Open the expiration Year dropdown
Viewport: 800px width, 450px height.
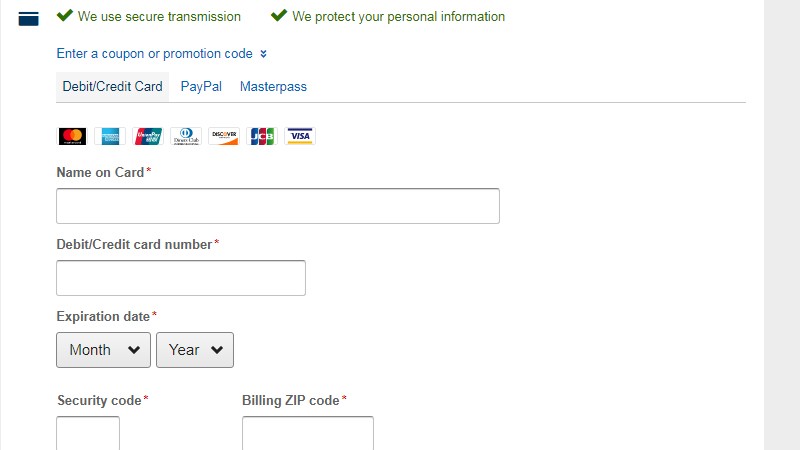(x=195, y=350)
